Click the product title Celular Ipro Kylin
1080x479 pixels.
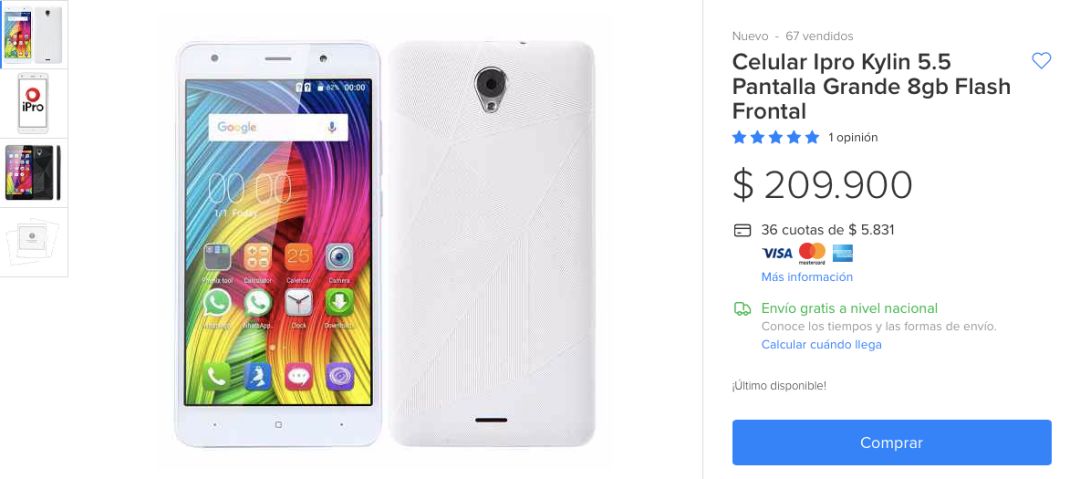(x=871, y=86)
